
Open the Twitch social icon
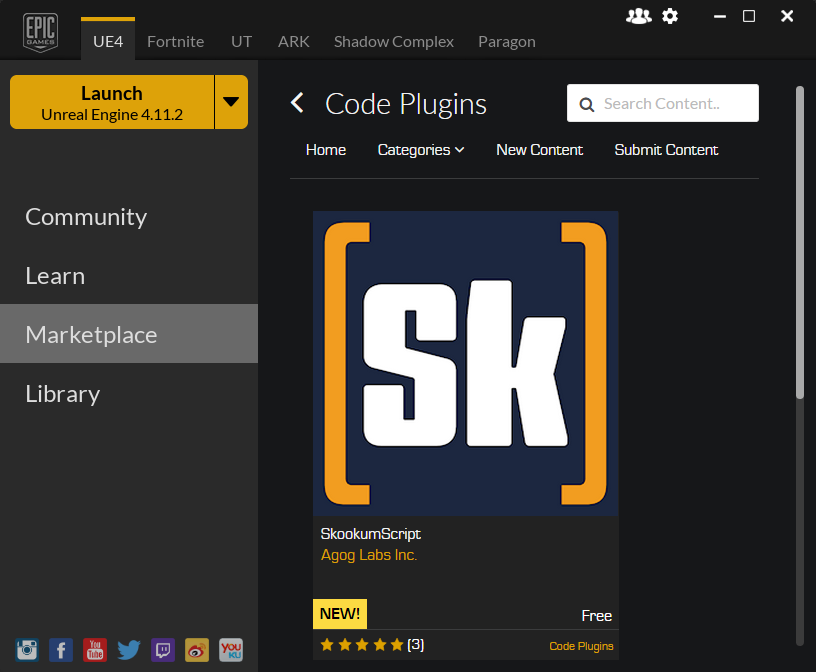pyautogui.click(x=163, y=650)
